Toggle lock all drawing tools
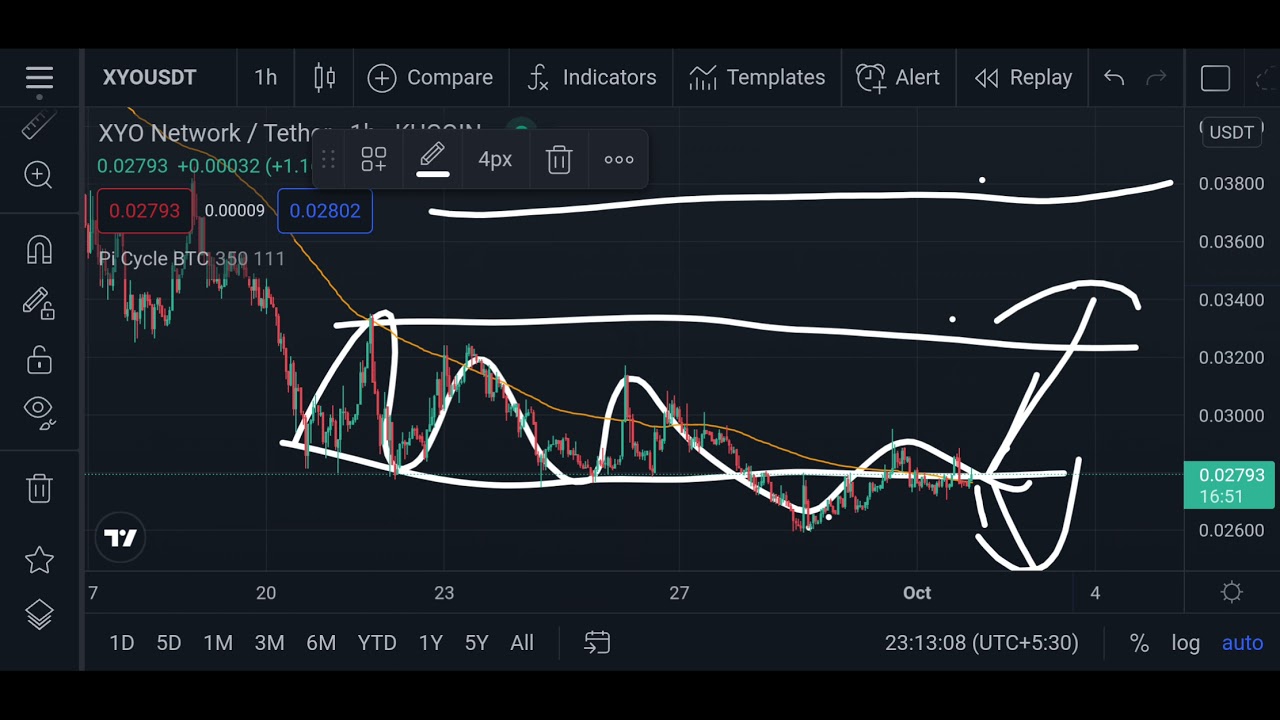1280x720 pixels. point(39,358)
